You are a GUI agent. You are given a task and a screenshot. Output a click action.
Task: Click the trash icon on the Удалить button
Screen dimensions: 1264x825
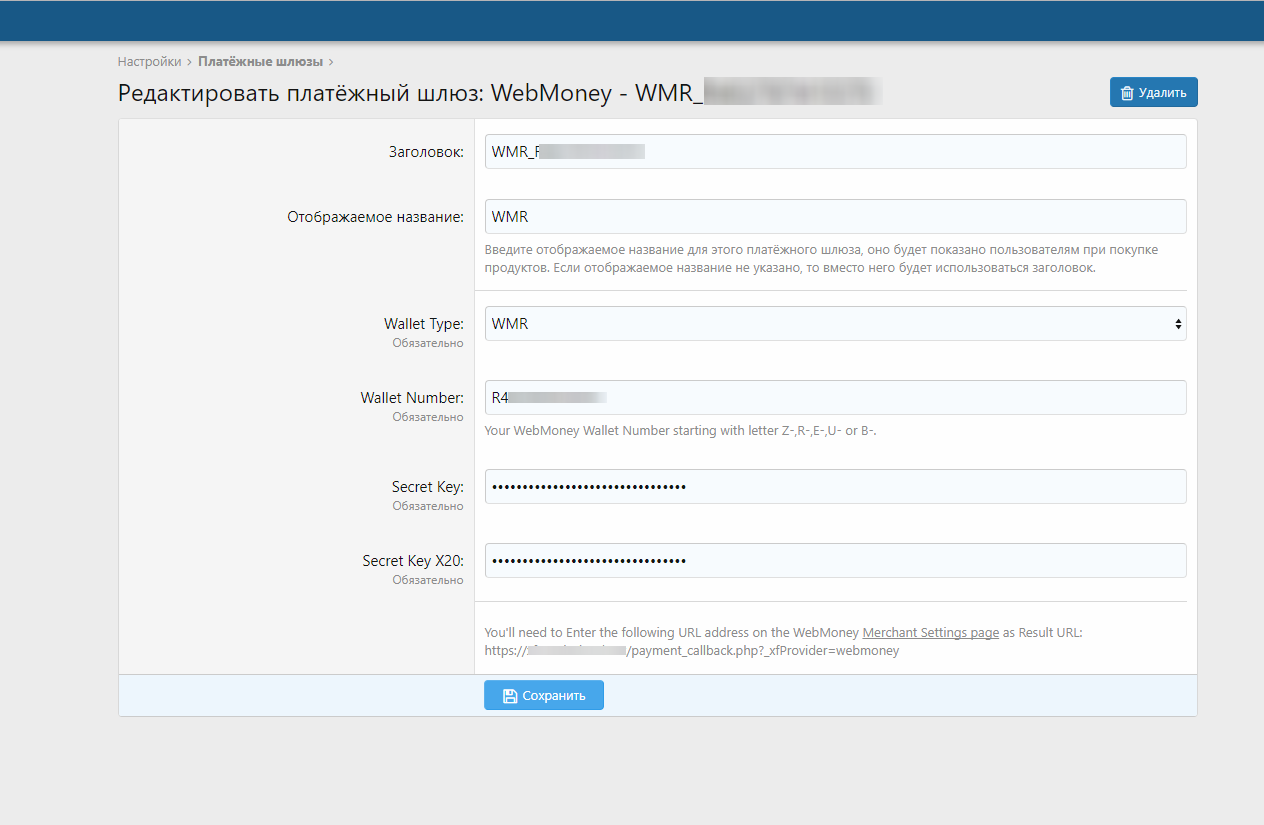(x=1127, y=93)
